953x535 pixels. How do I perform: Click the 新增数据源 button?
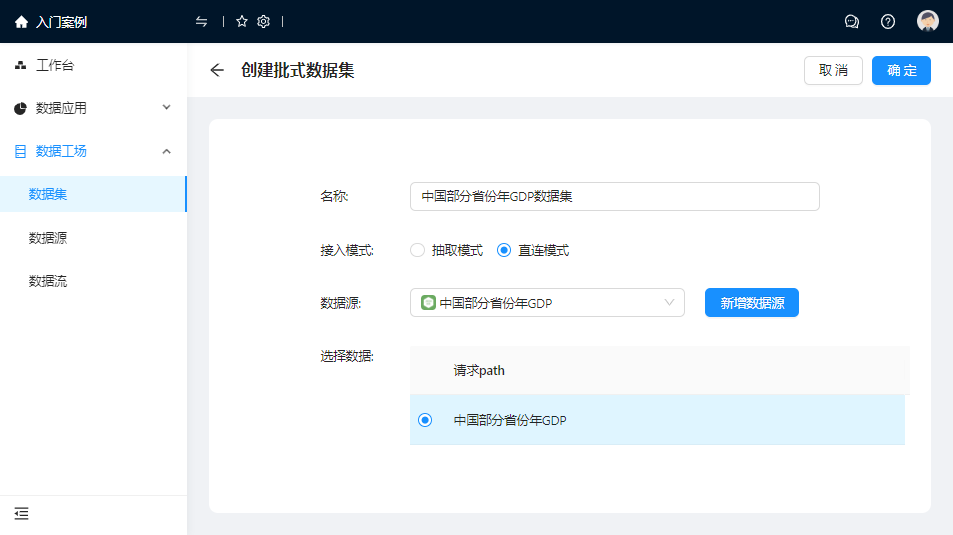(751, 303)
